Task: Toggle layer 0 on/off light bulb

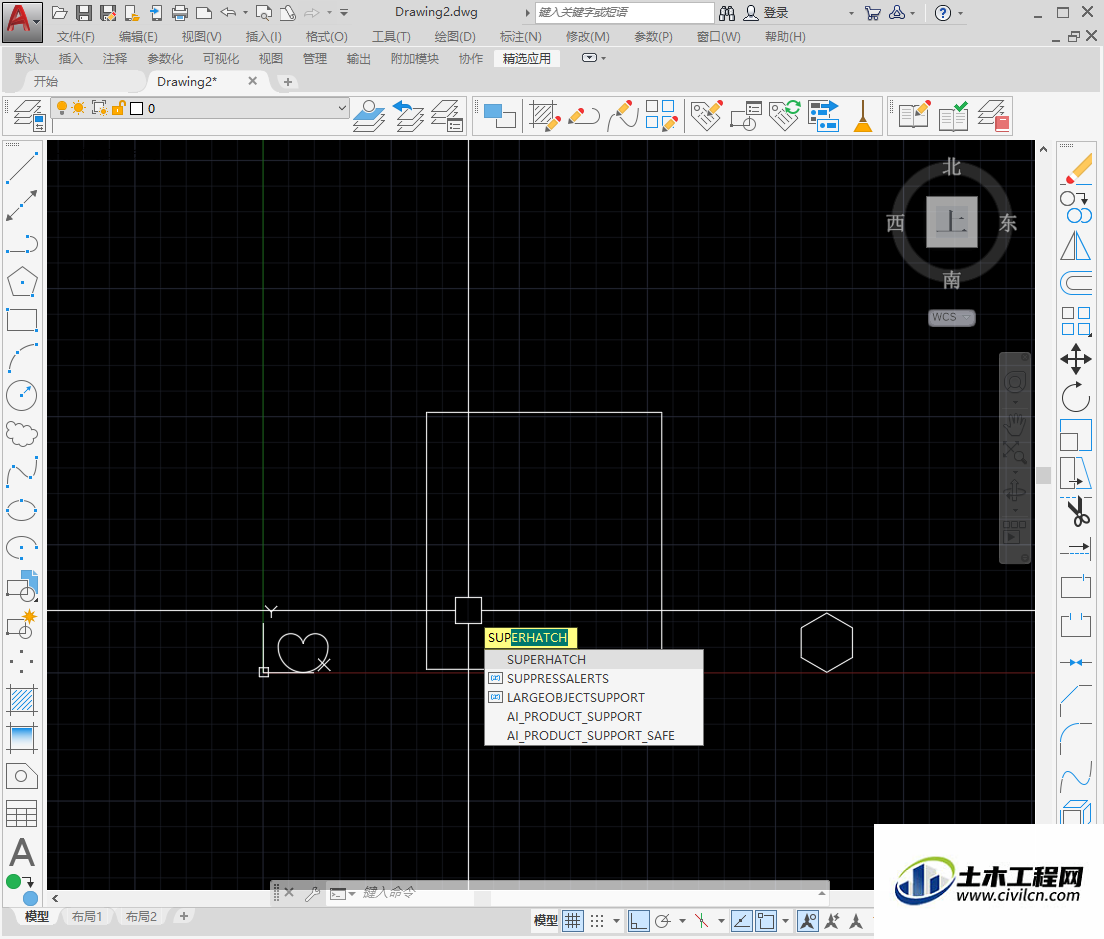Action: 62,108
